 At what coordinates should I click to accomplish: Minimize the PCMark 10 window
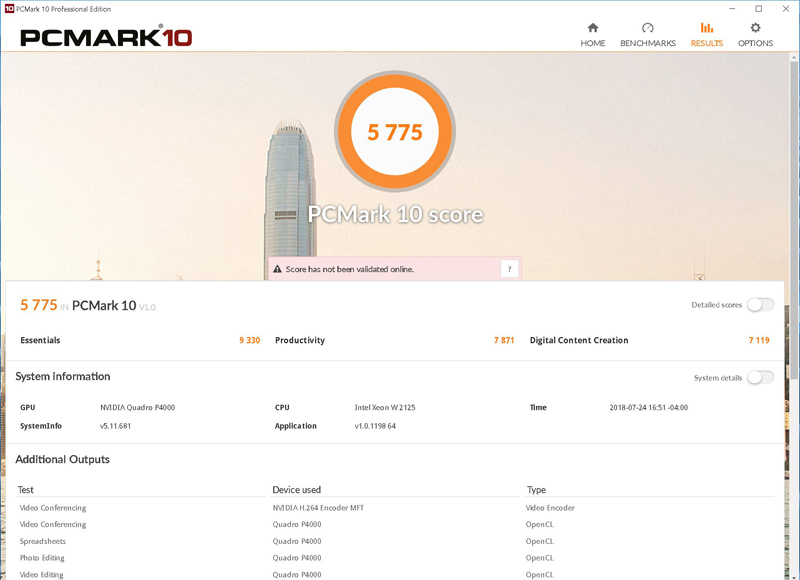[x=732, y=9]
